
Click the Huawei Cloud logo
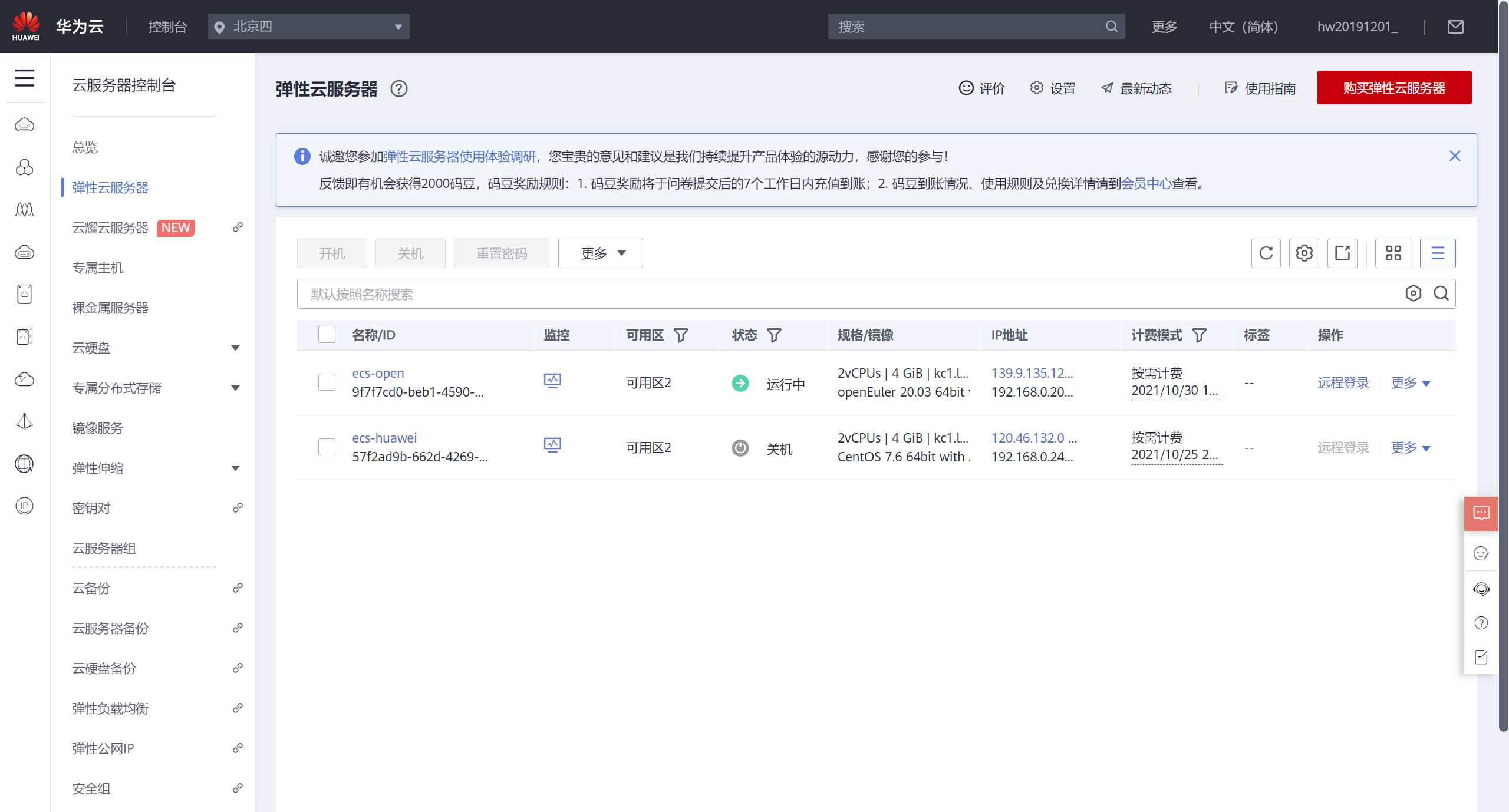(x=26, y=26)
